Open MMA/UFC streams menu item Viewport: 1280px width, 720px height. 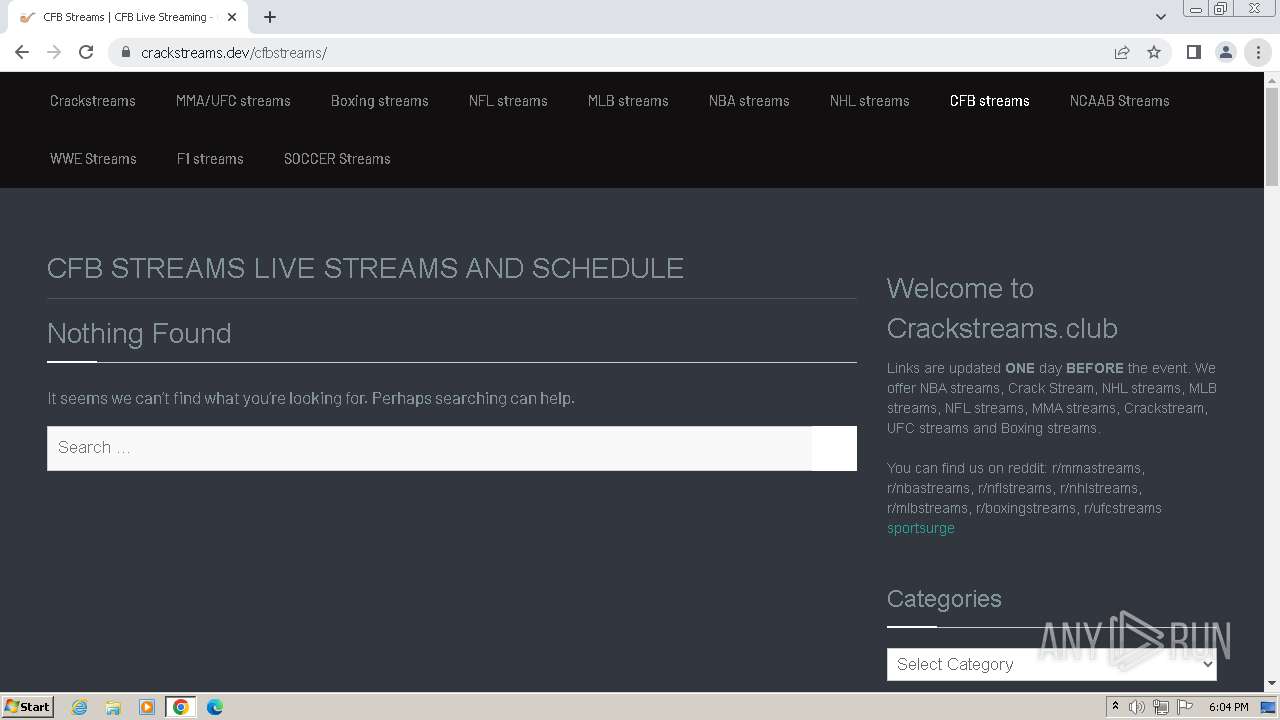pos(233,101)
